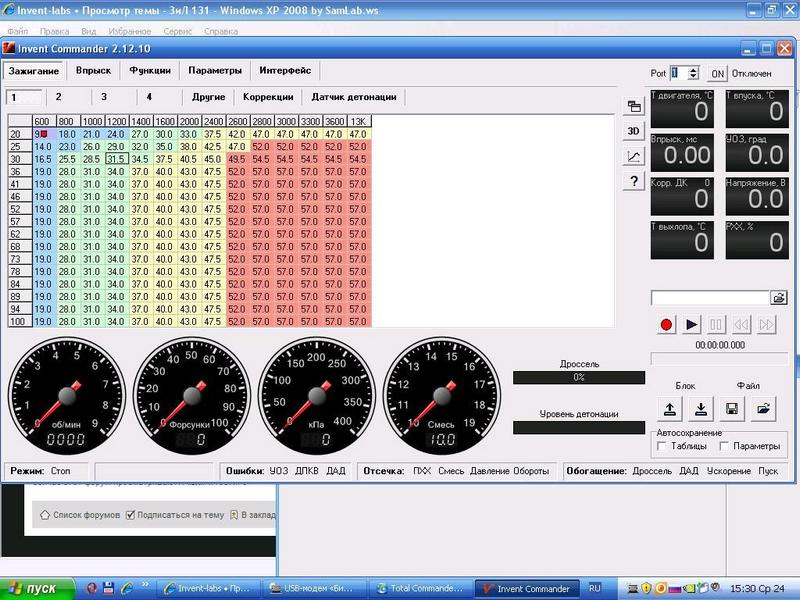Toggle the port ON button
This screenshot has width=800, height=600.
717,73
